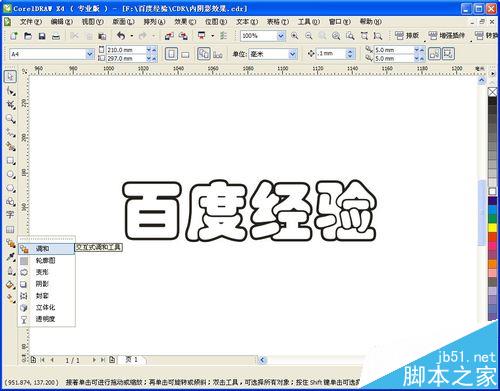This screenshot has height=391, width=500.
Task: Open the 效果(C) menu
Action: tap(185, 22)
